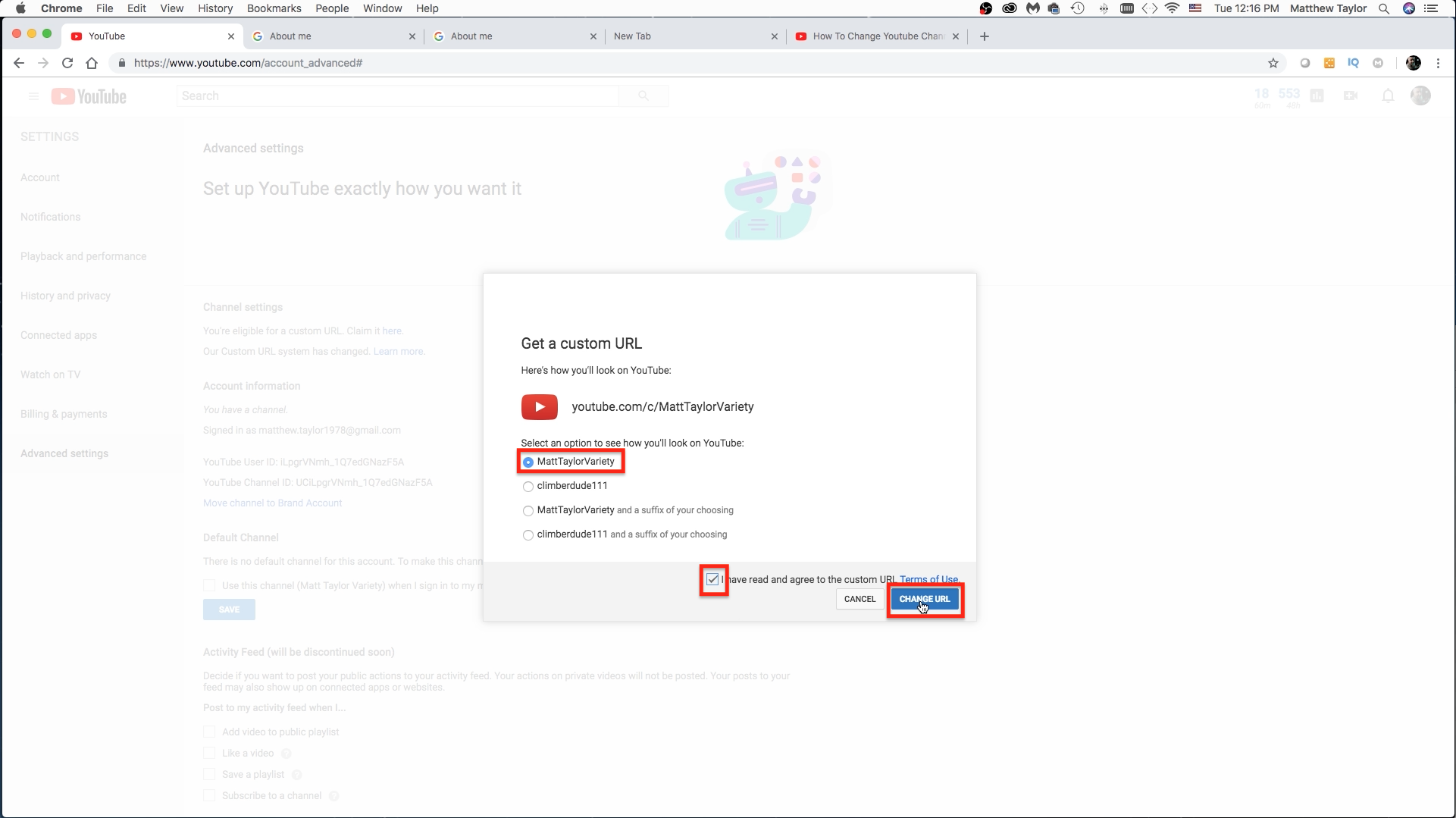The height and width of the screenshot is (818, 1456).
Task: Click the Chrome address bar URL
Action: (x=248, y=63)
